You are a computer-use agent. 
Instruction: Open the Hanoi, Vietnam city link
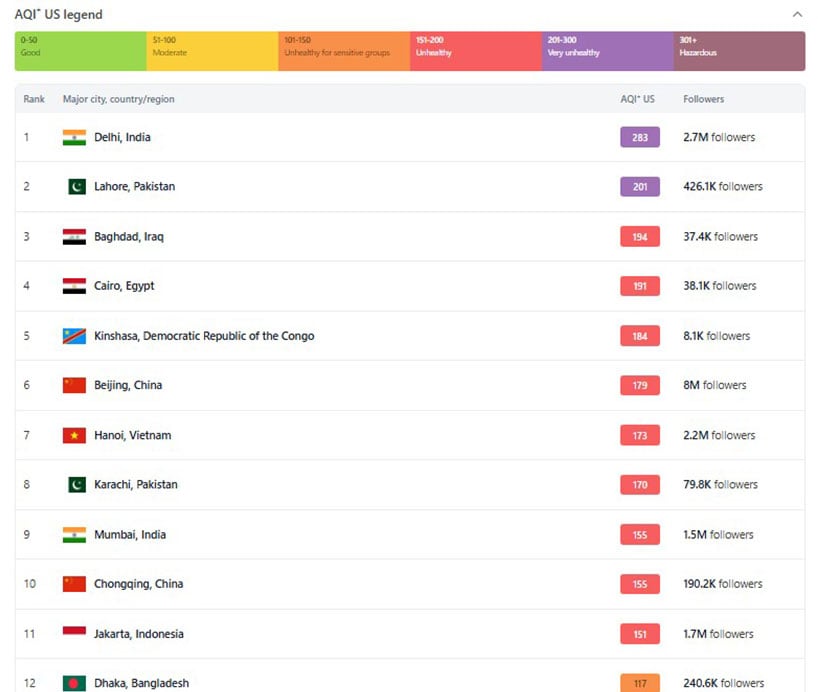click(x=133, y=435)
